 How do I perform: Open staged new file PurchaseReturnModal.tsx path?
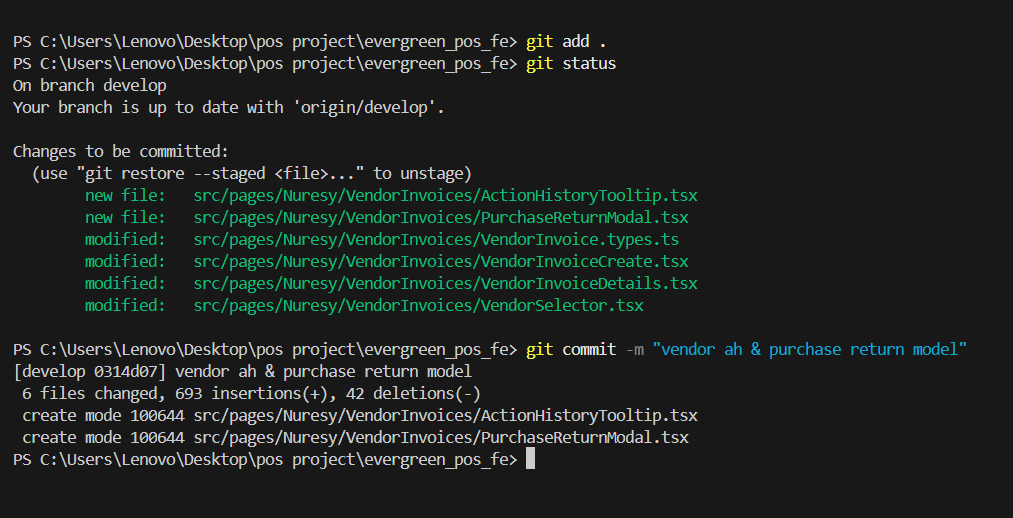pyautogui.click(x=440, y=217)
